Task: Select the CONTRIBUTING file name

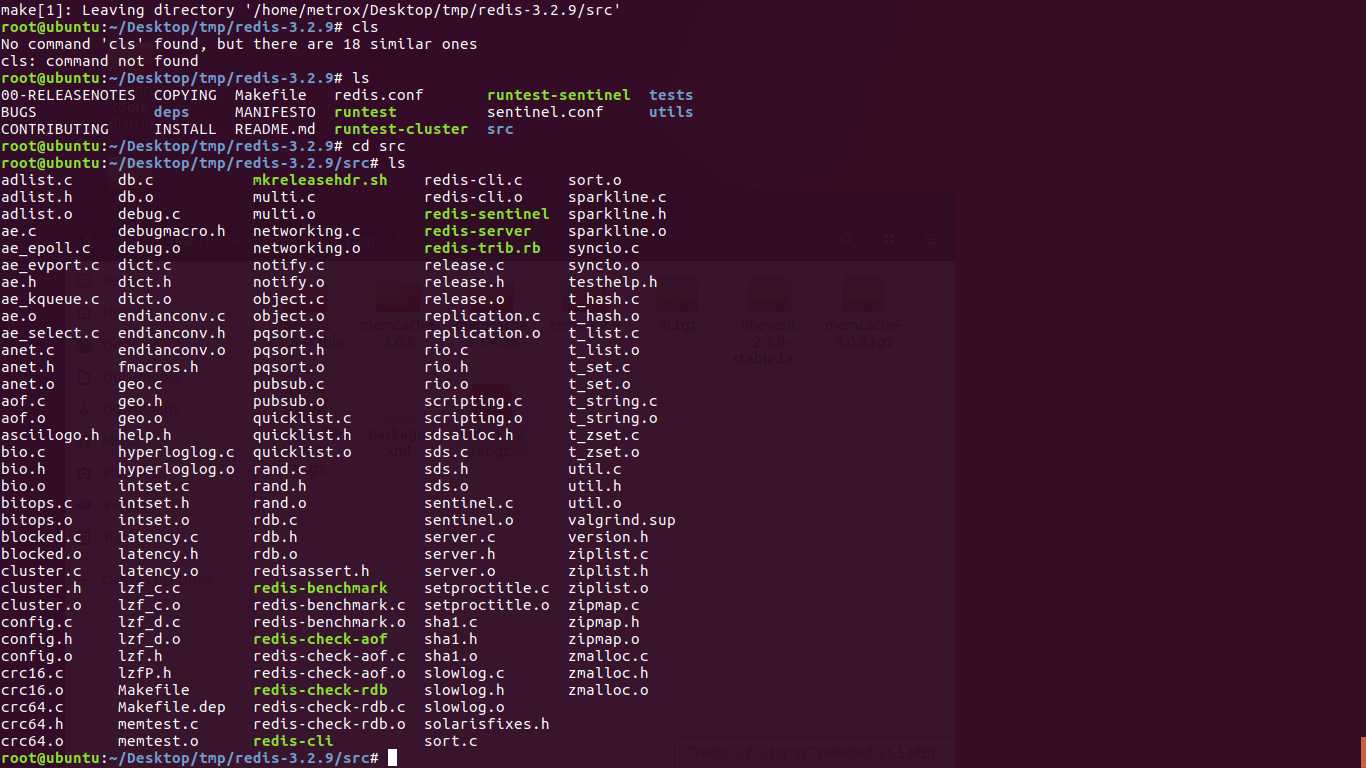Action: (x=55, y=129)
